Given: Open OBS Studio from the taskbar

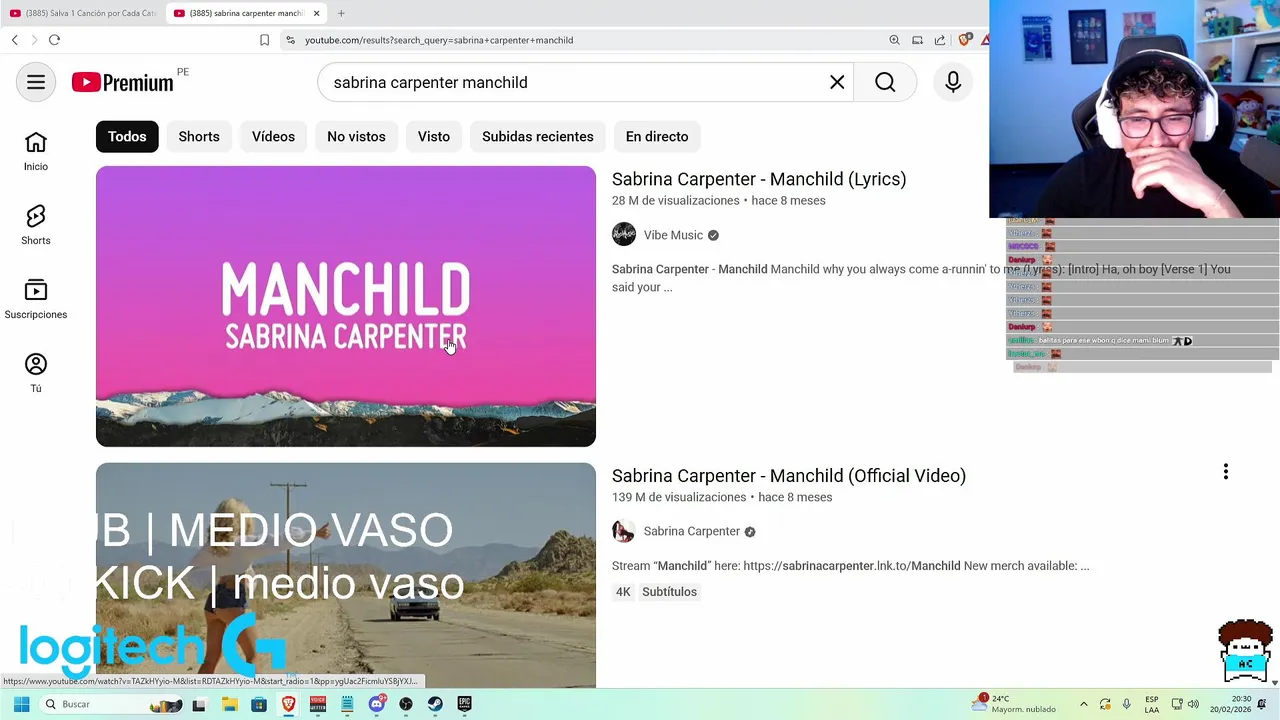Looking at the screenshot, I should click(406, 704).
